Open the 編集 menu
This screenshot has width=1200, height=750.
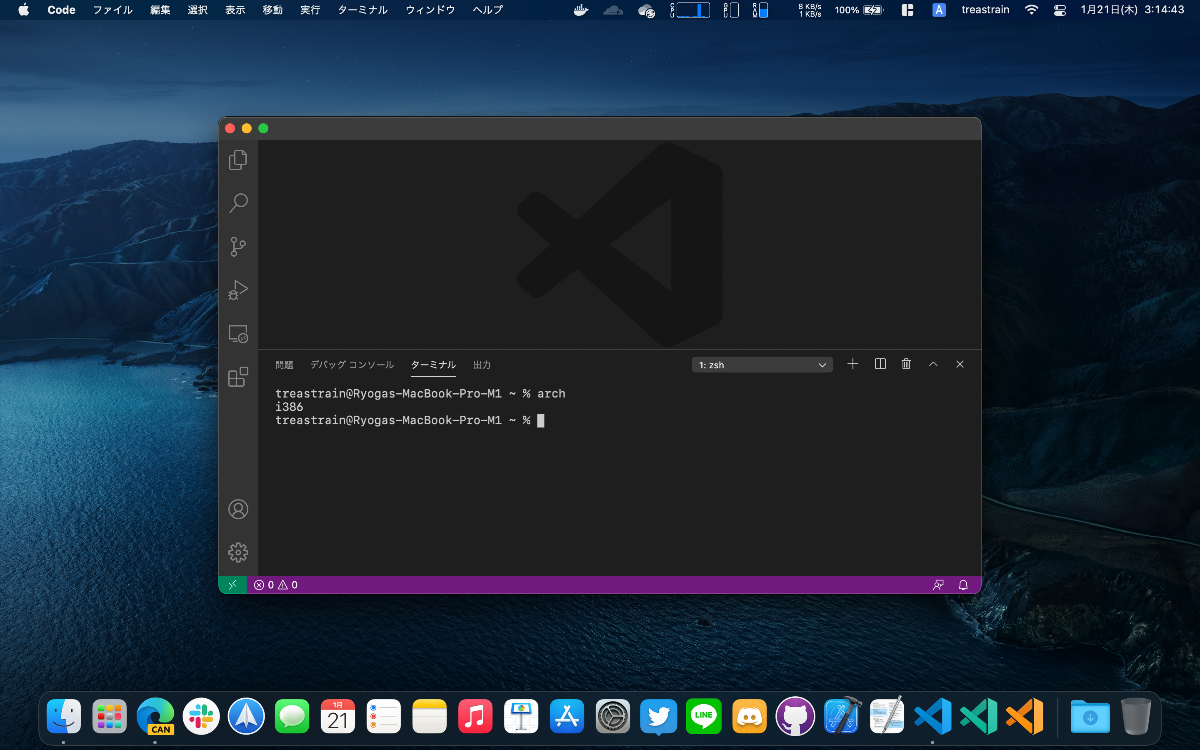160,10
